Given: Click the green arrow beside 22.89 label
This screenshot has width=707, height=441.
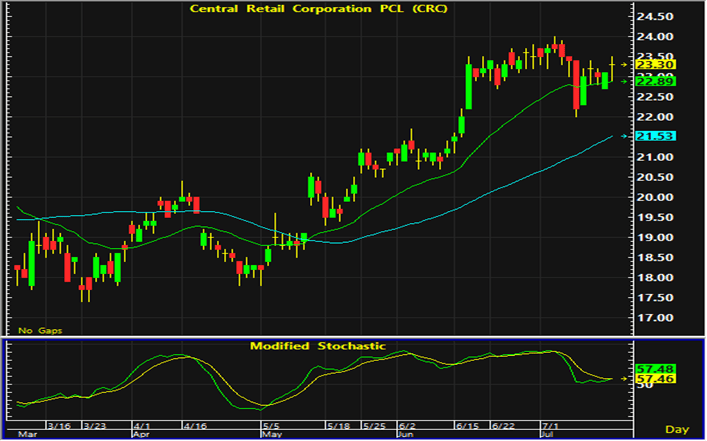Looking at the screenshot, I should (x=624, y=82).
